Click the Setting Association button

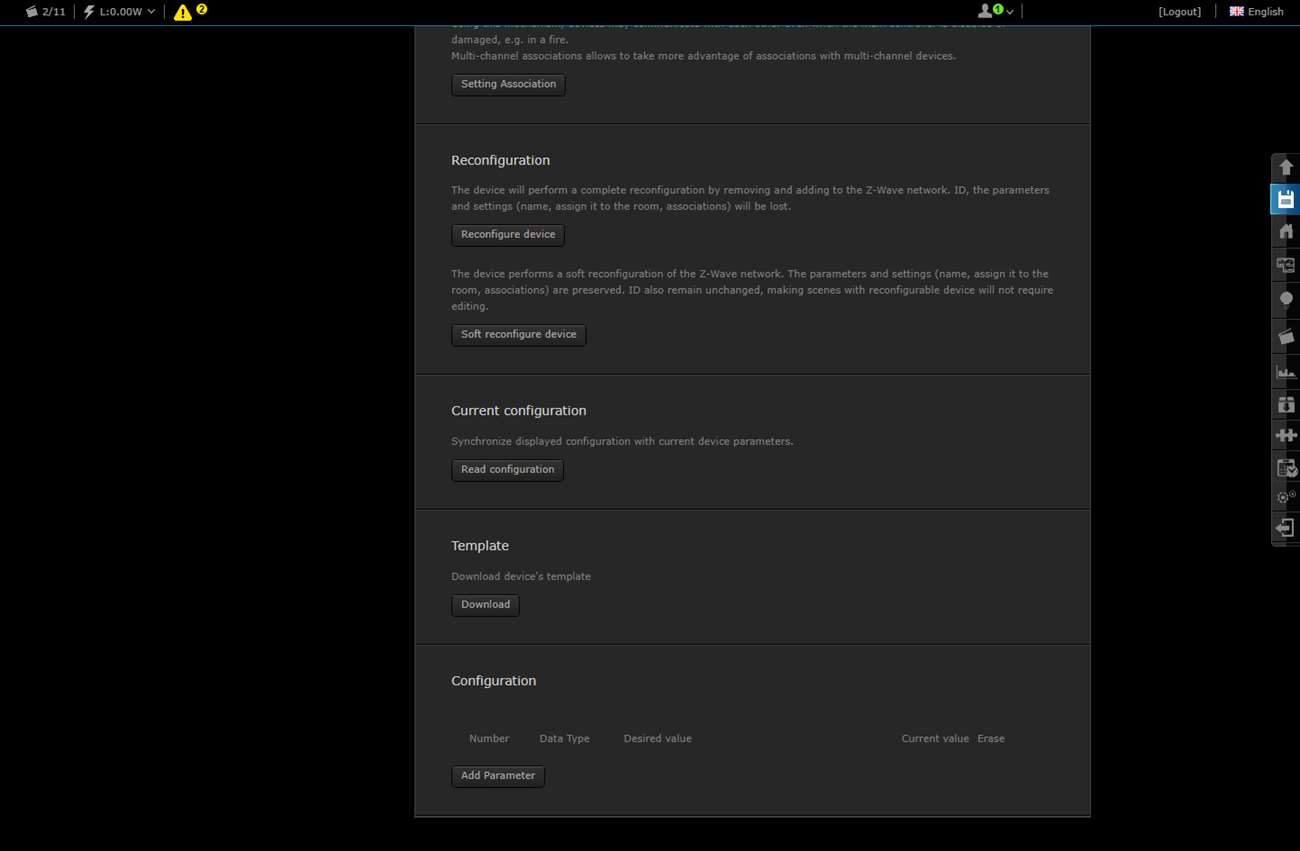tap(508, 85)
